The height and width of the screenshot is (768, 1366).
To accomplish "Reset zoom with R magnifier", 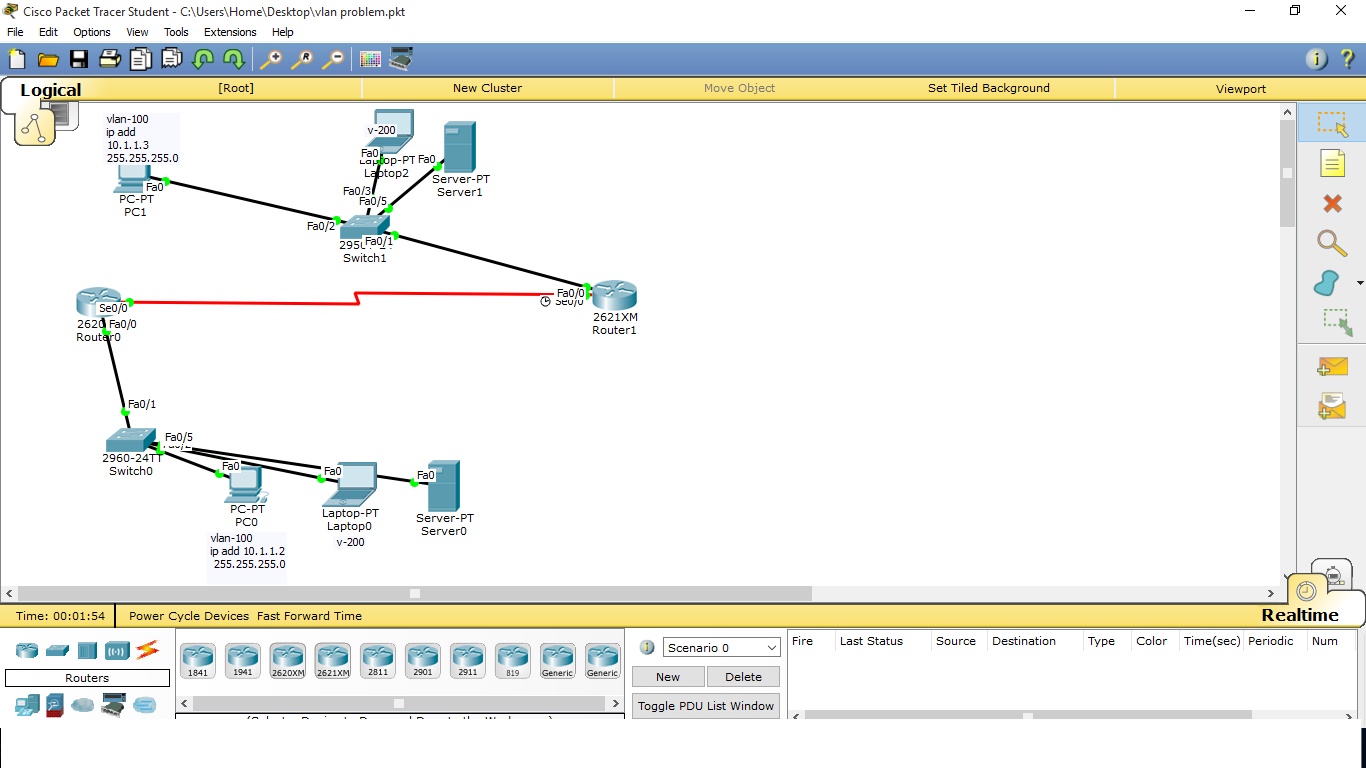I will pos(302,59).
